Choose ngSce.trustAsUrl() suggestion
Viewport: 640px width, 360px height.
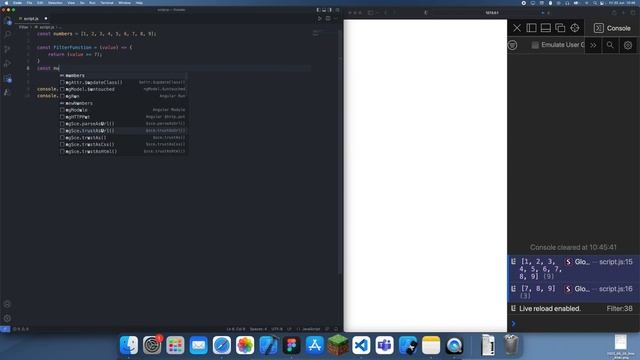click(x=123, y=131)
